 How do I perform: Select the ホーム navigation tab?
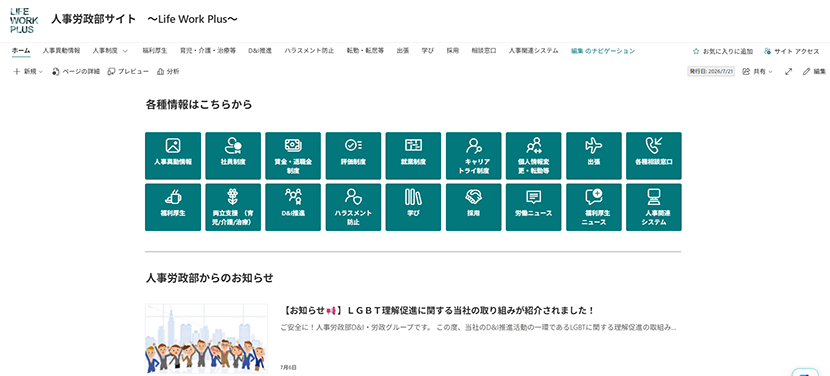coord(21,51)
